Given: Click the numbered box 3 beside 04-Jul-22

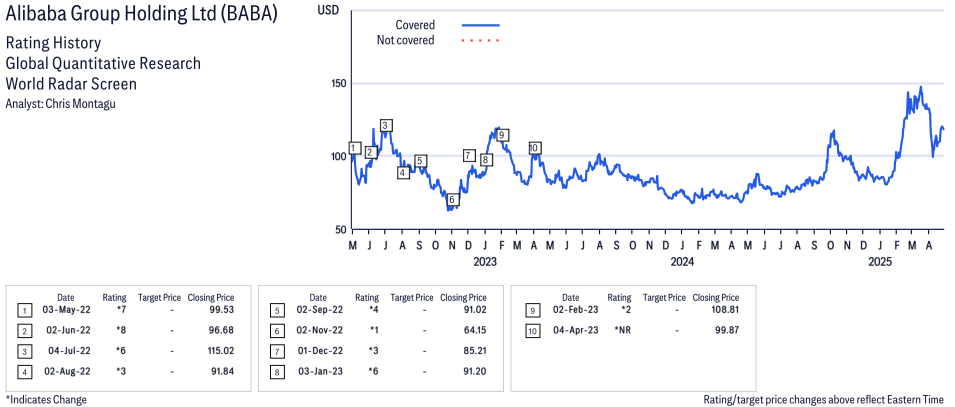Looking at the screenshot, I should point(25,351).
